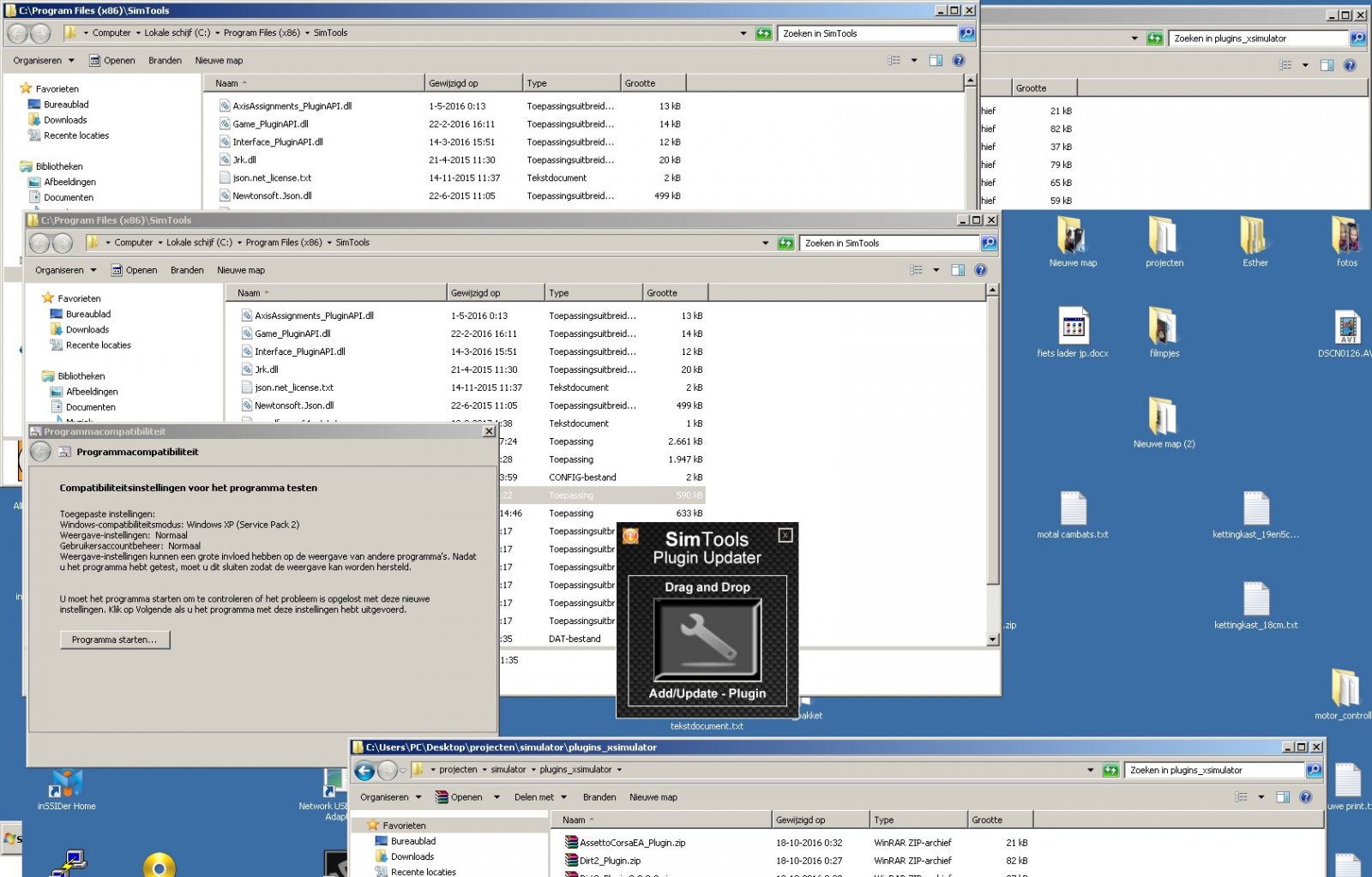Open motal cambats.txt desktop file
This screenshot has width=1372, height=877.
[1073, 514]
